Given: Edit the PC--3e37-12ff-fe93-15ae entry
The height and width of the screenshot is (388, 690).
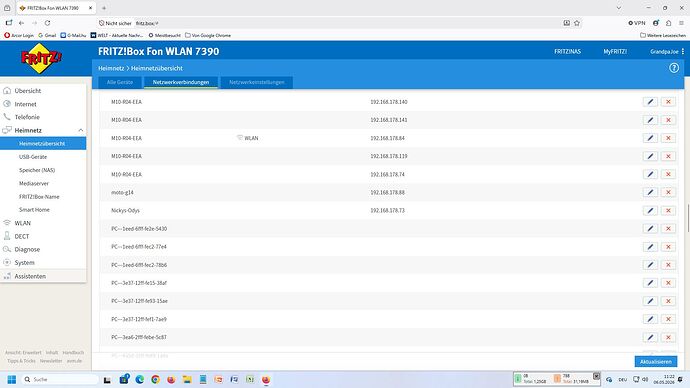Looking at the screenshot, I should coord(650,301).
